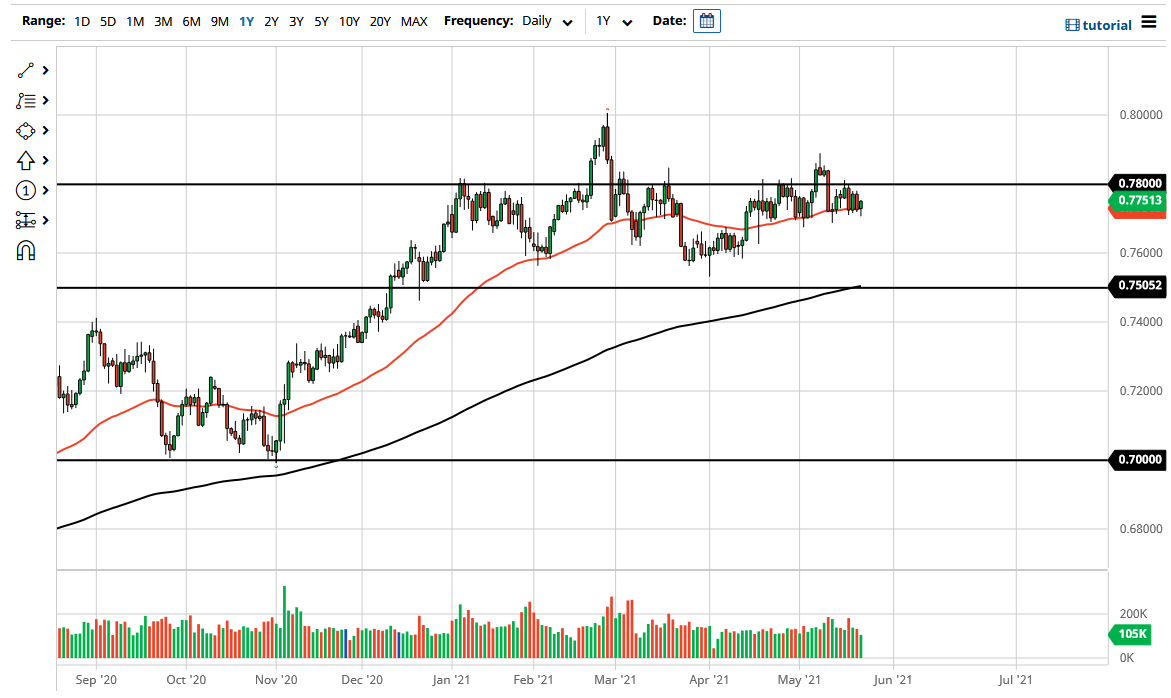1171x698 pixels.
Task: Click the green 0.77513 current price tag
Action: pyautogui.click(x=1137, y=200)
